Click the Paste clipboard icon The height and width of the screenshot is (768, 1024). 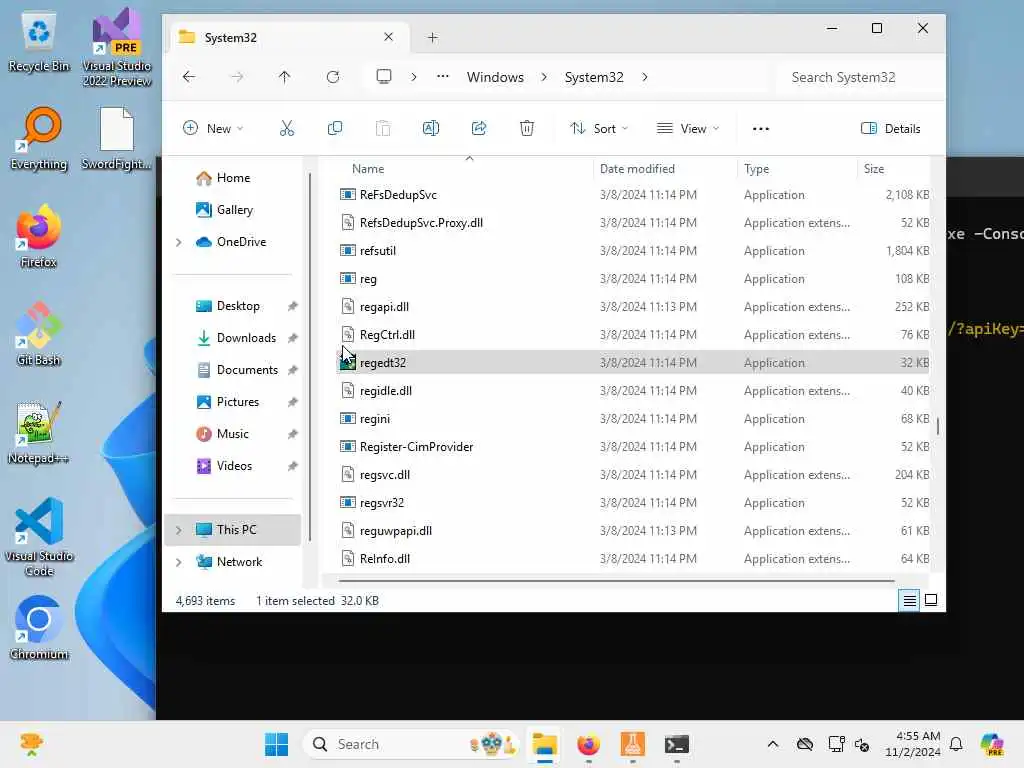coord(383,128)
